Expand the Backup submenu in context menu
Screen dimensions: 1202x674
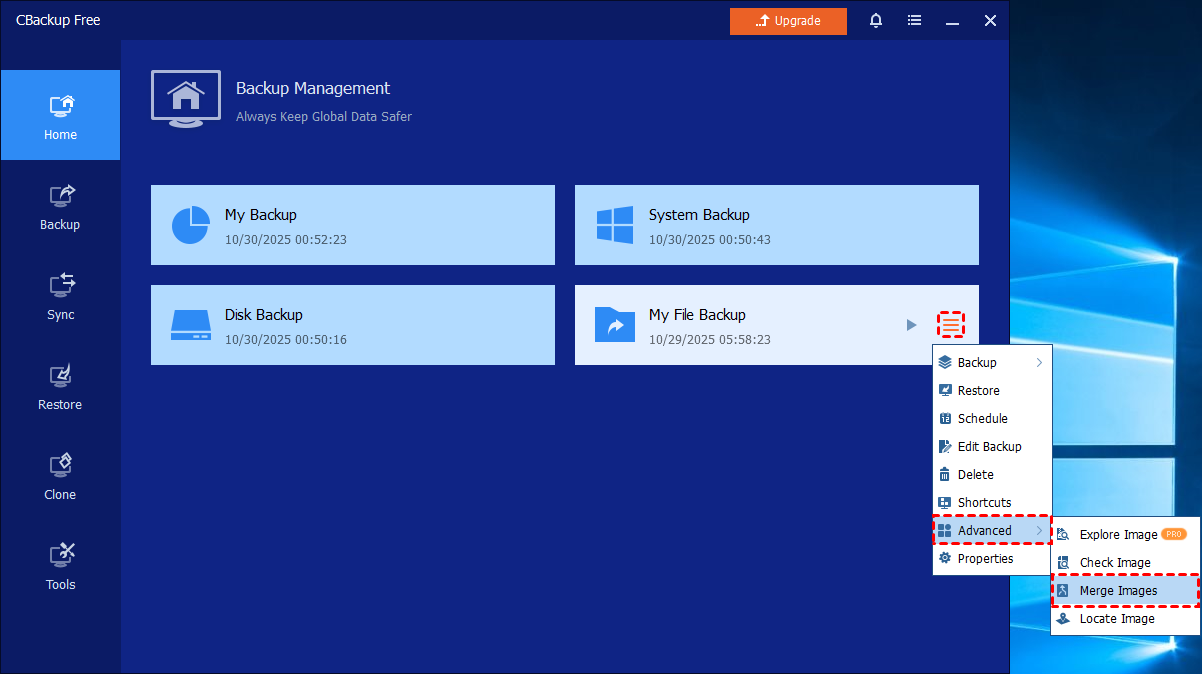coord(991,363)
